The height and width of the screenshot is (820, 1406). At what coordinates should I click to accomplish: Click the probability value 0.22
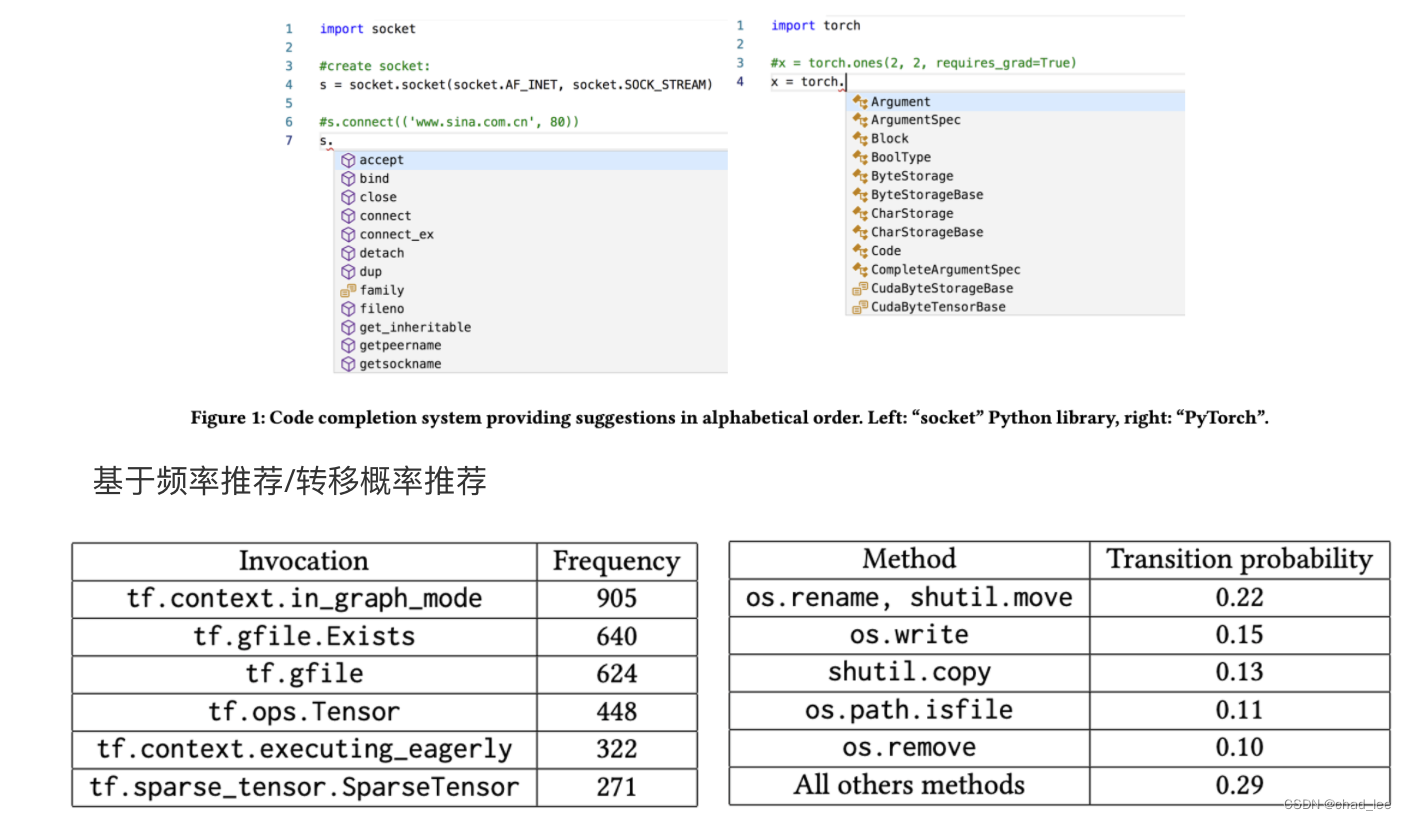click(1240, 598)
